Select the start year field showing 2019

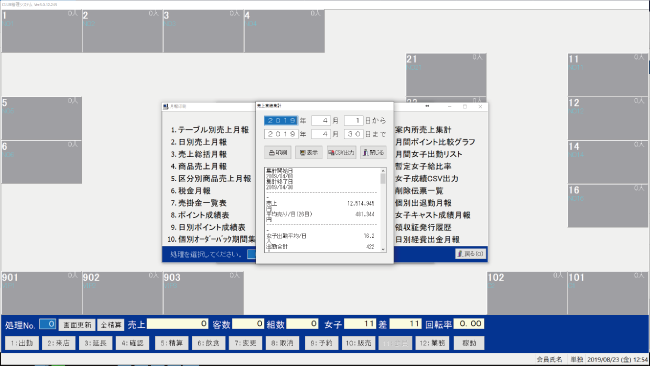tap(281, 121)
